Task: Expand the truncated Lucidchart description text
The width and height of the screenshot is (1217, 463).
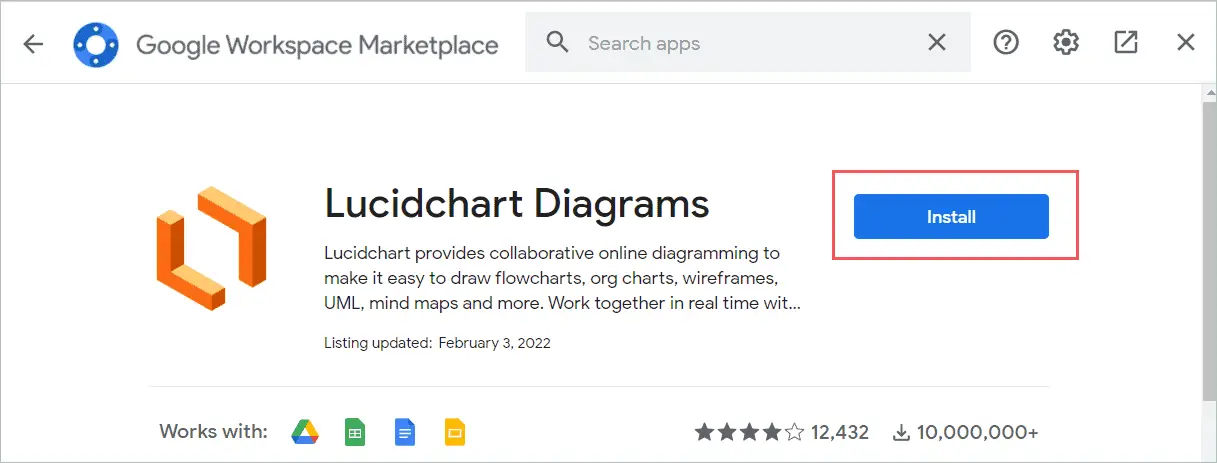Action: 562,303
